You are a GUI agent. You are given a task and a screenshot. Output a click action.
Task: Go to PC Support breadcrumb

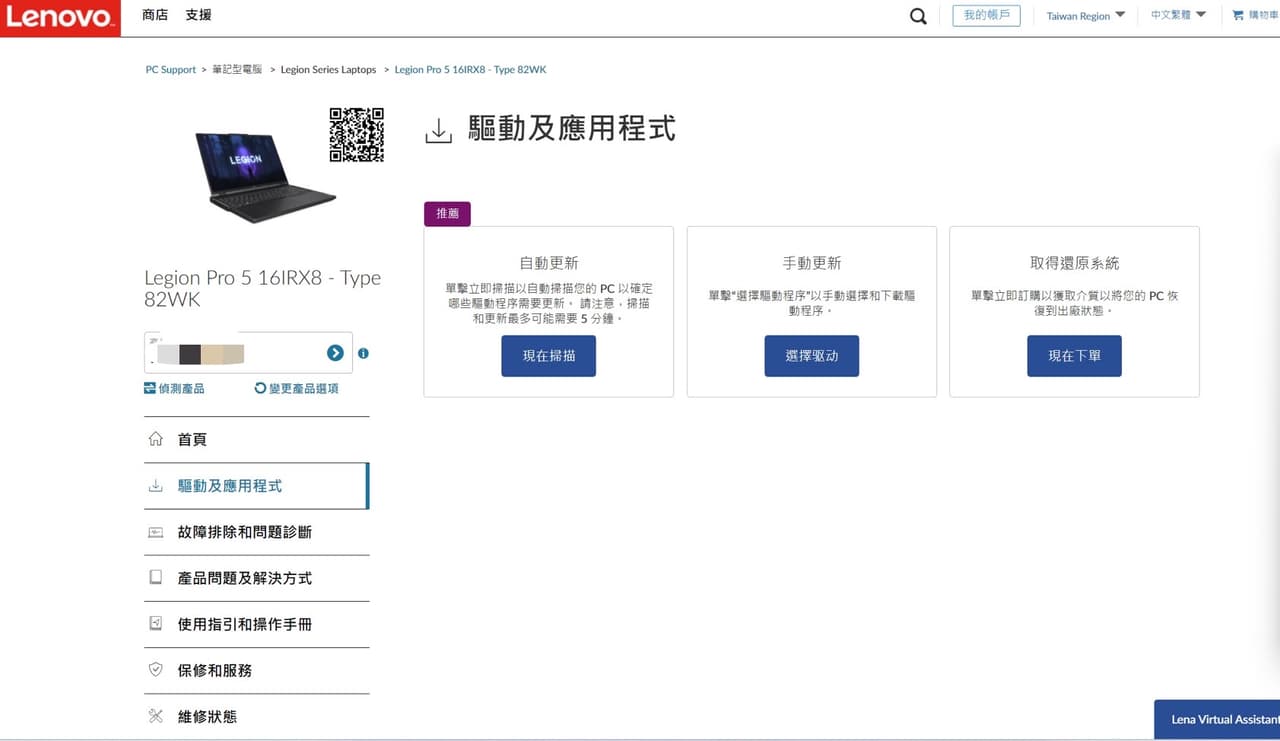point(171,70)
